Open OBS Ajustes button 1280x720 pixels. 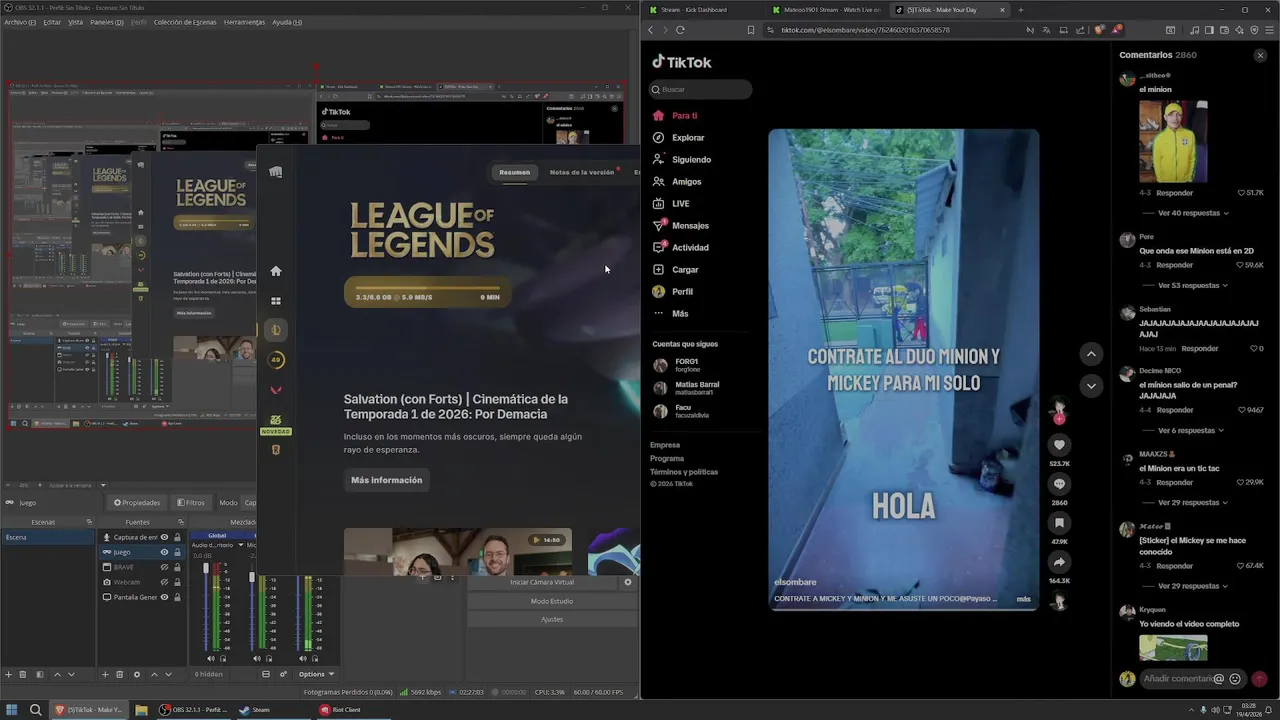click(552, 619)
